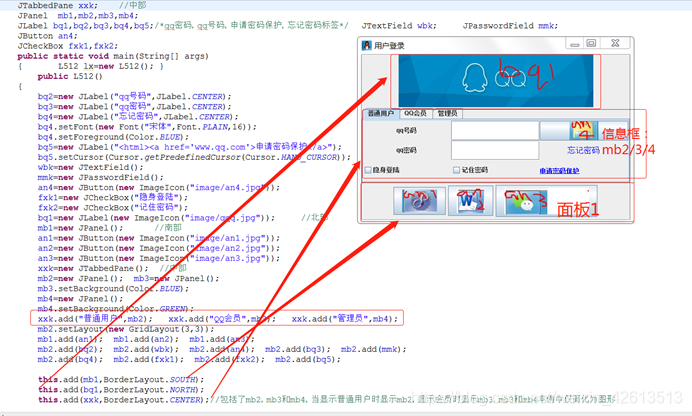The width and height of the screenshot is (692, 416).
Task: Click the 'this.add(mb1,BorderLayout.SOUTH)' line
Action: (x=121, y=379)
